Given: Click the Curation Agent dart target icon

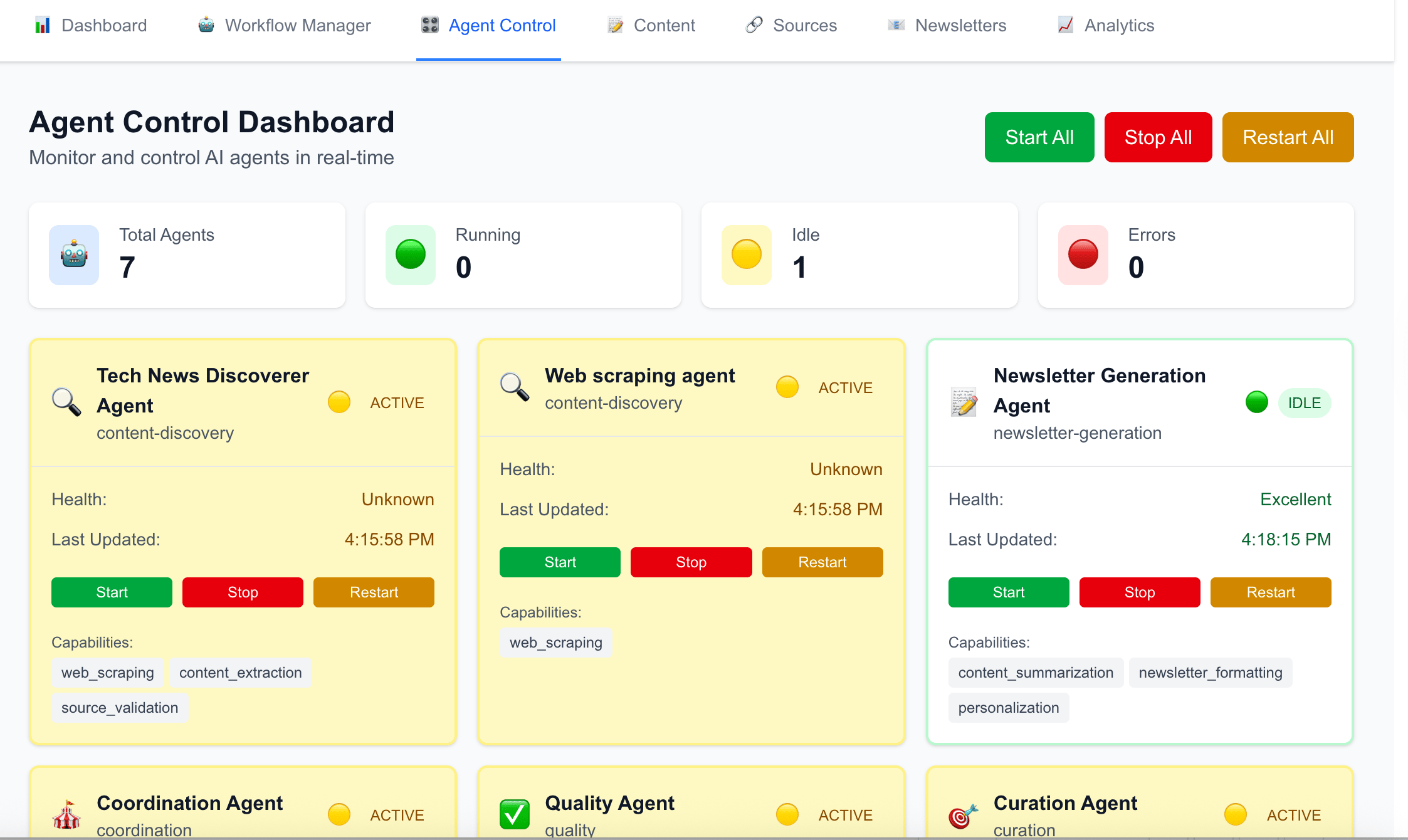Looking at the screenshot, I should [x=963, y=815].
